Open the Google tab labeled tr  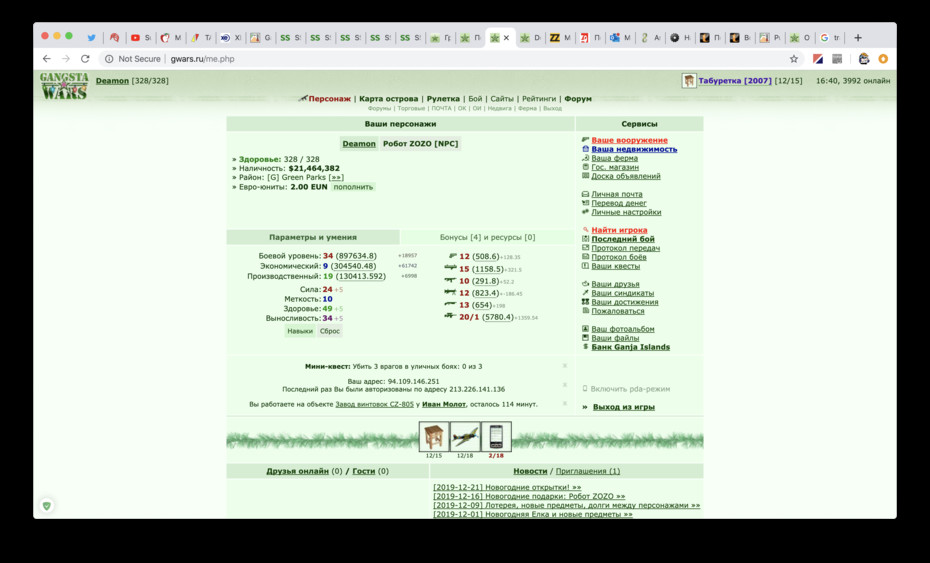(829, 37)
